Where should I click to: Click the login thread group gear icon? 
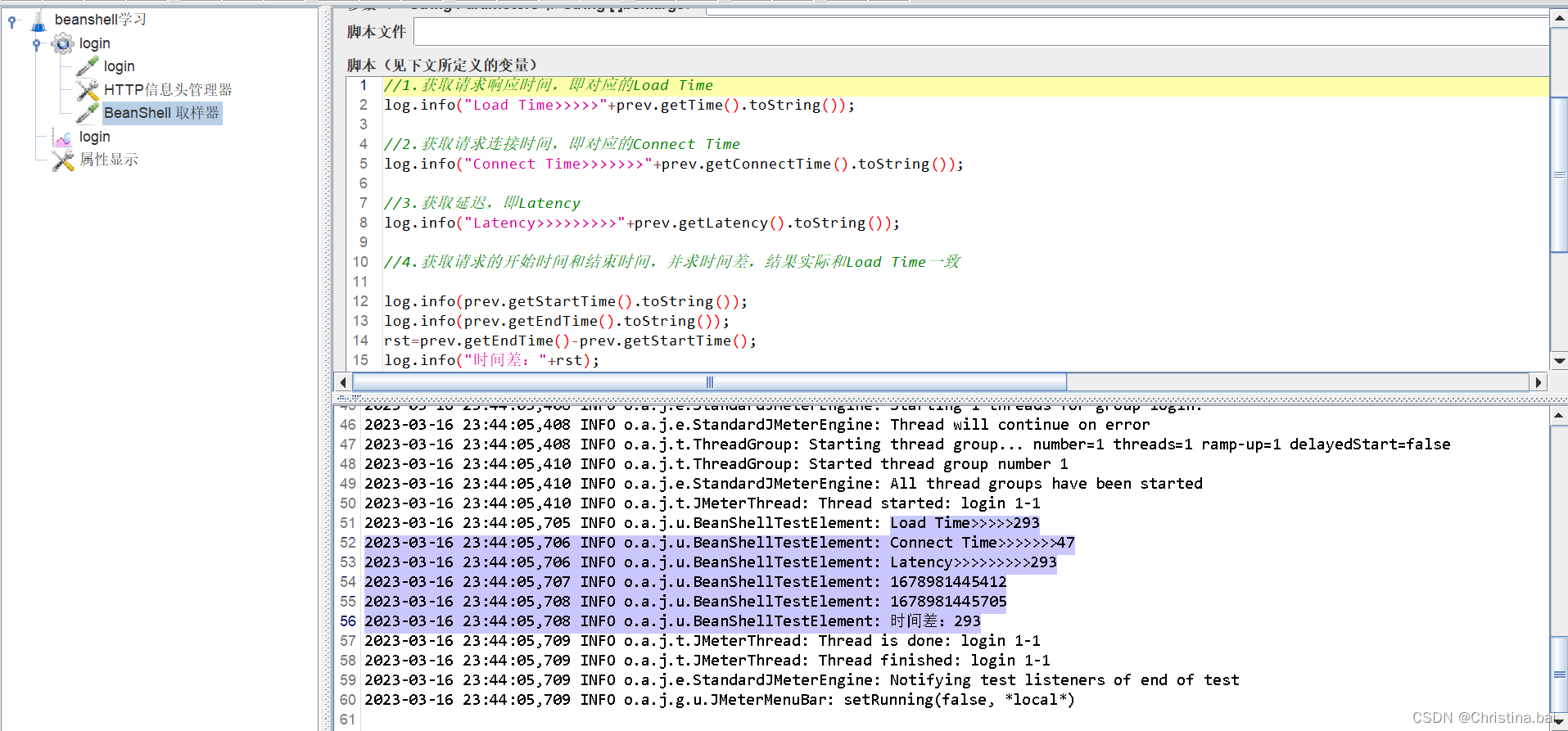[x=63, y=43]
